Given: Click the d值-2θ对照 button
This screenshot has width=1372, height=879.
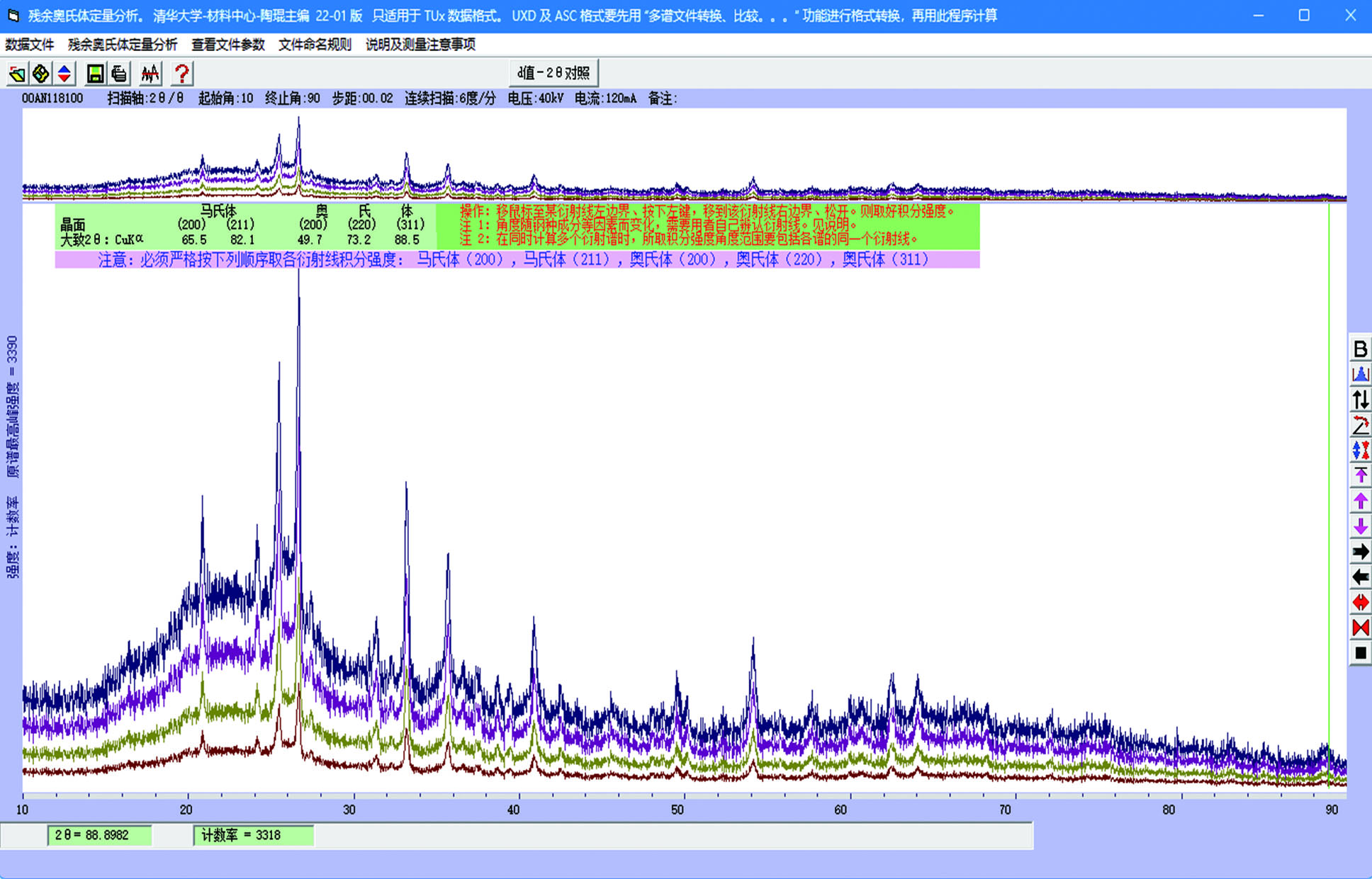Looking at the screenshot, I should 553,73.
